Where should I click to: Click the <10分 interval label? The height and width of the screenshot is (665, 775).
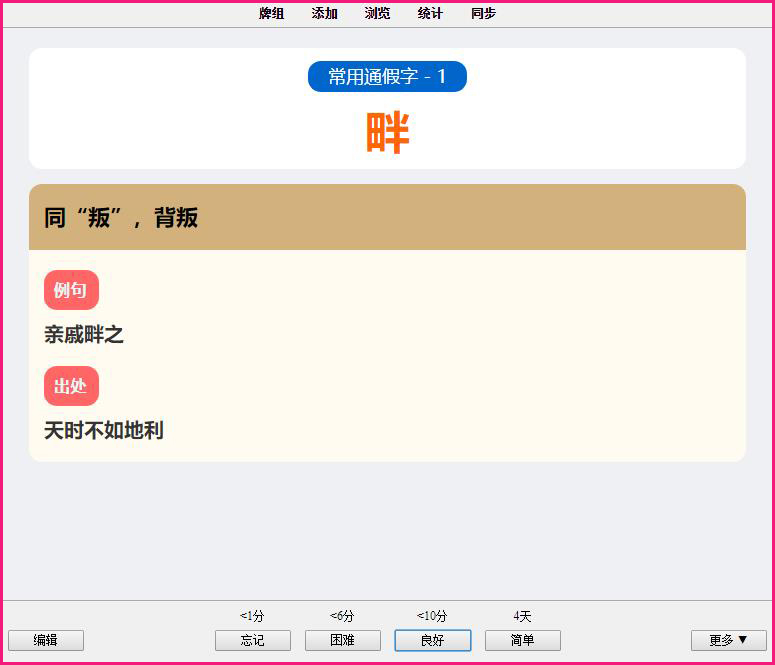(432, 616)
